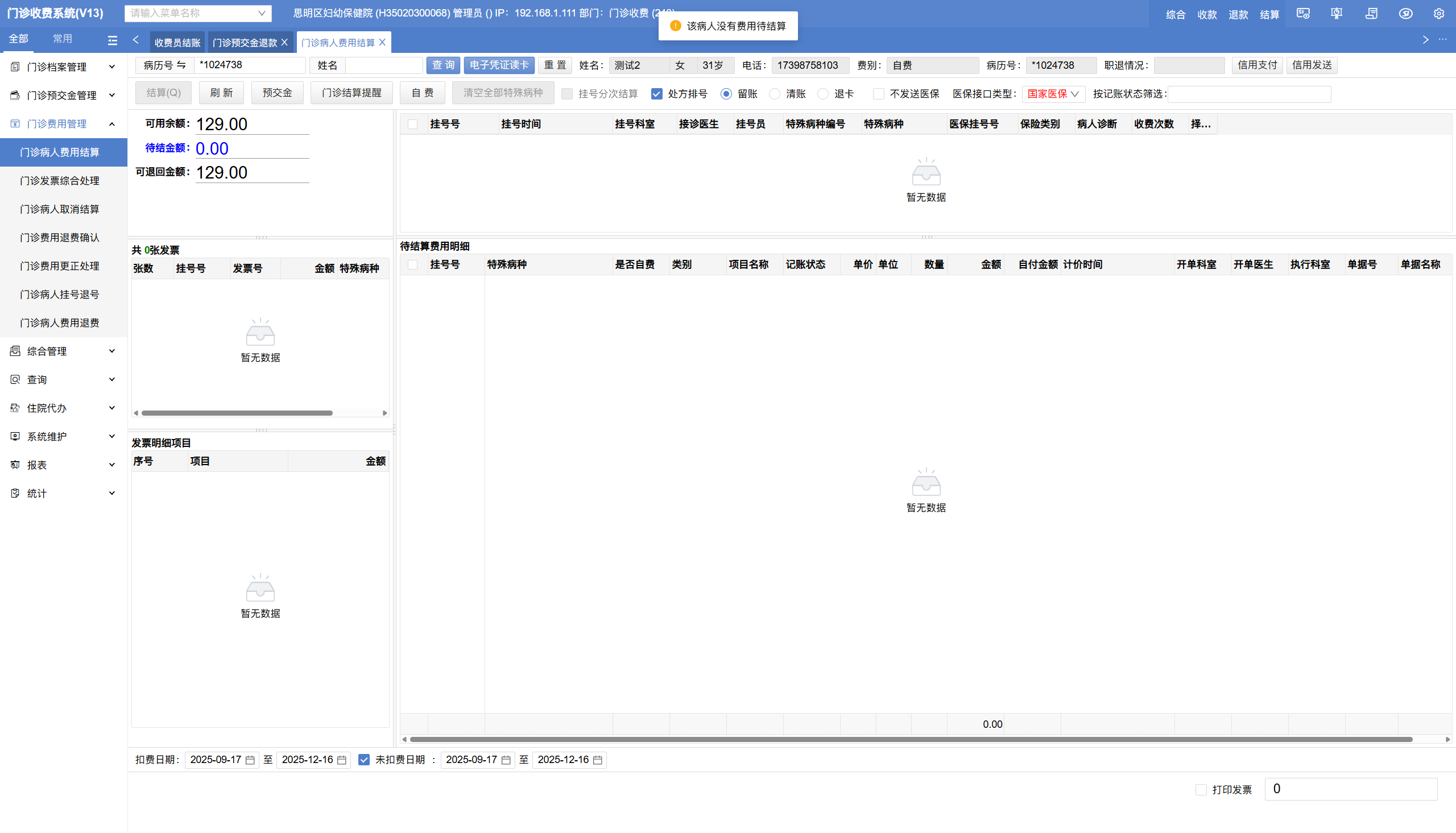Viewport: 1456px width, 833px height.
Task: Open the presentation board chart icon
Action: [1337, 14]
